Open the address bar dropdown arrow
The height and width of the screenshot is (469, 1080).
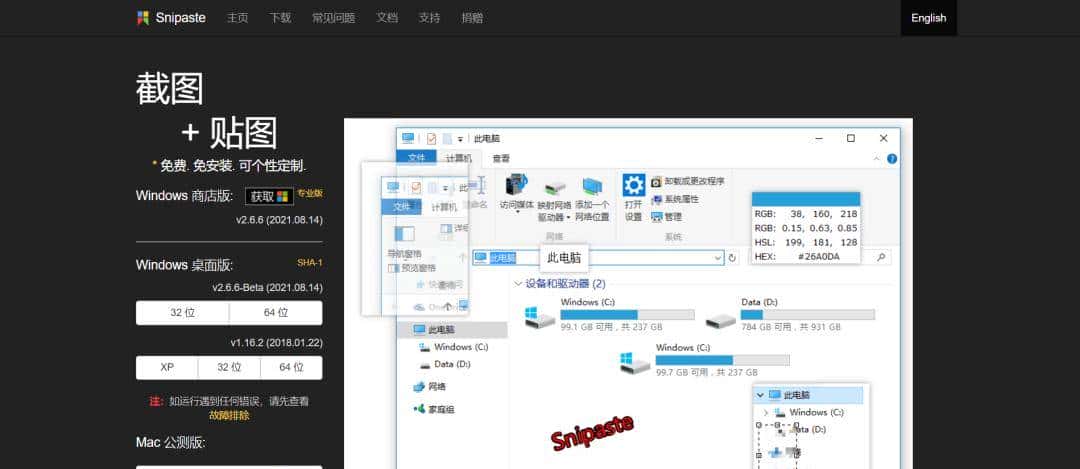718,258
